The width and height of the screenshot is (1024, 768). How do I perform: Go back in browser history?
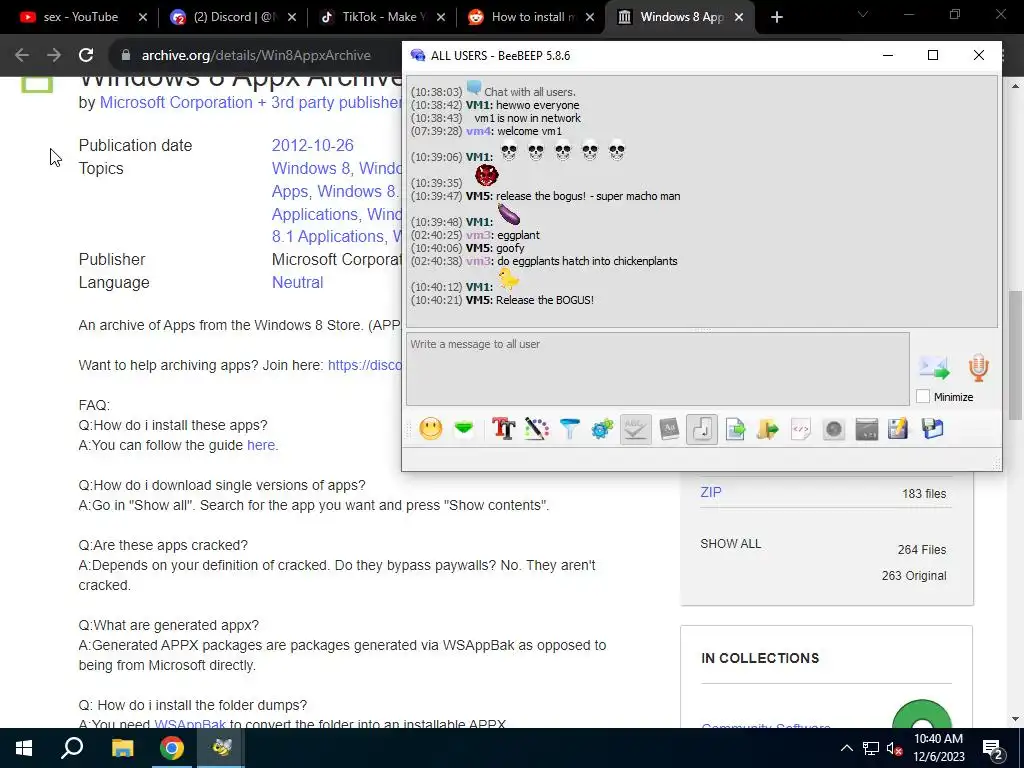coord(22,56)
